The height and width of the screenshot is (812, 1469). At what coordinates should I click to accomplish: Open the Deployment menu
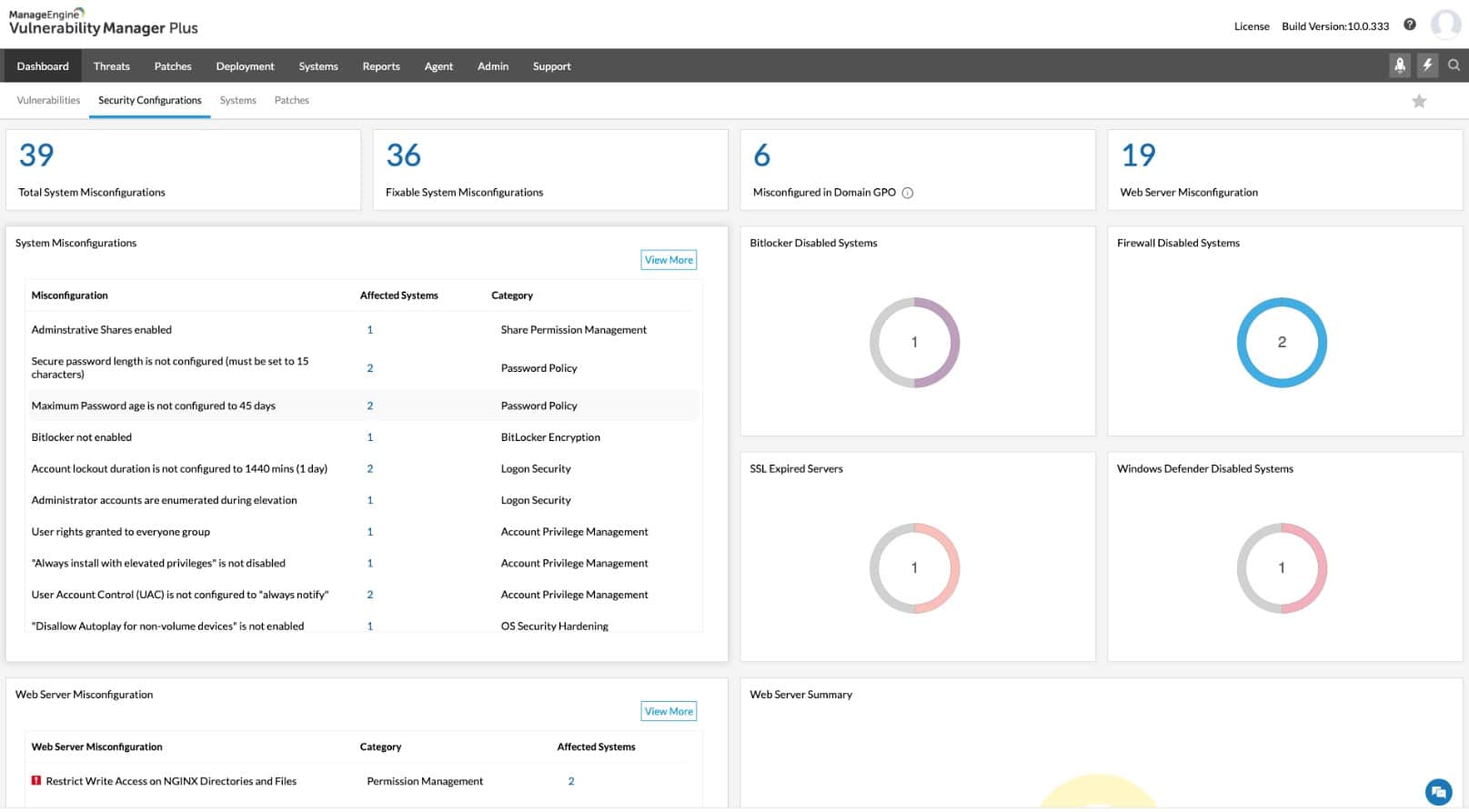pos(245,65)
